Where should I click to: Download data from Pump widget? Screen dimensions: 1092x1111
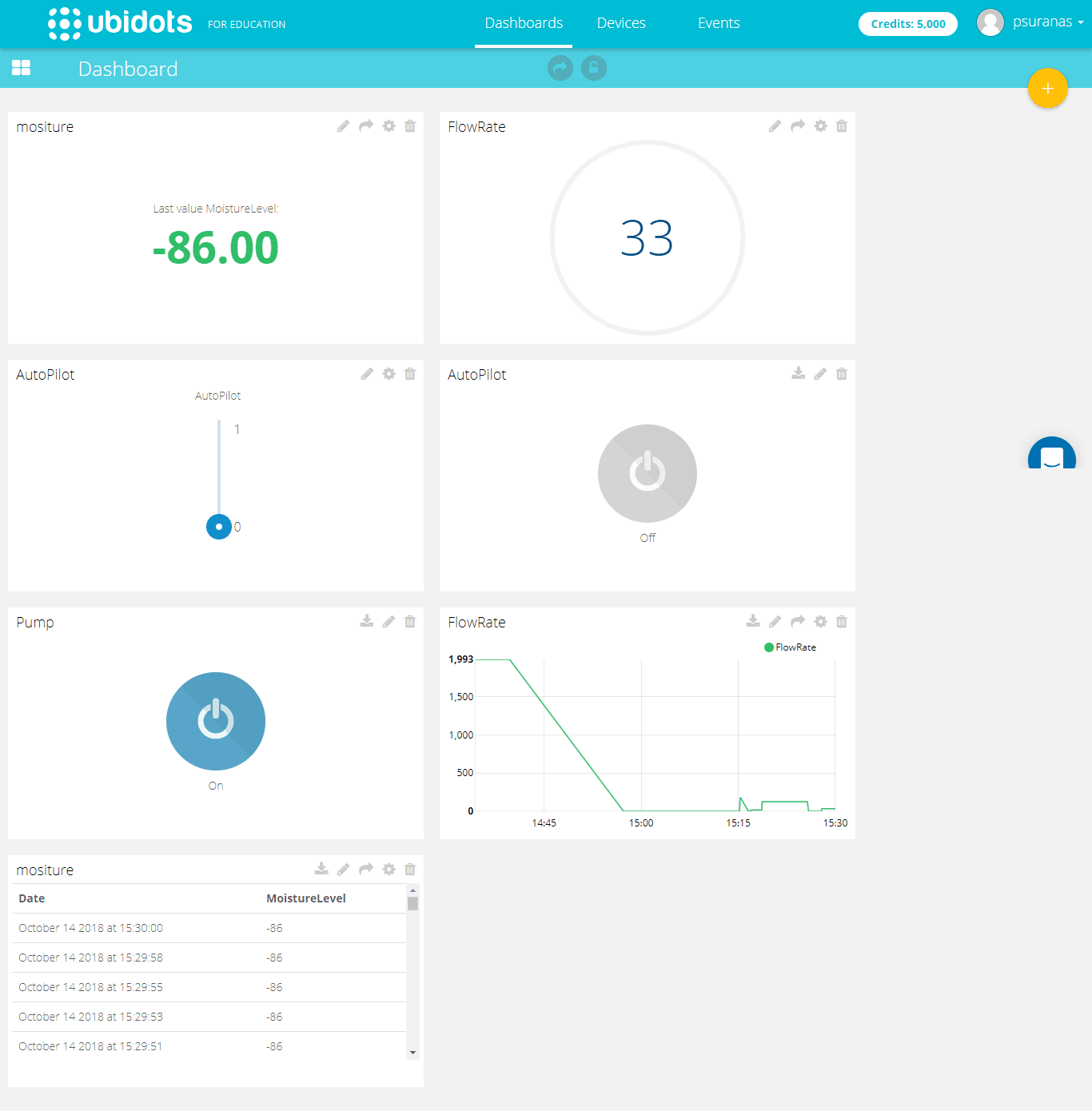point(366,621)
